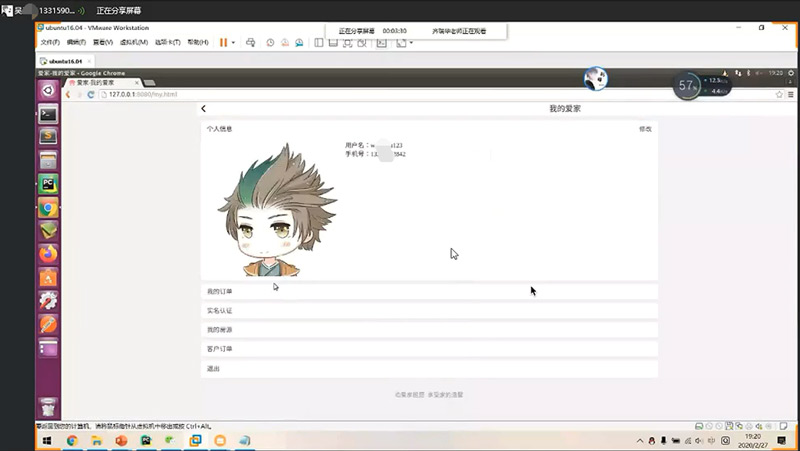Launch Sublime Text from the dock
The width and height of the screenshot is (800, 451).
click(48, 136)
